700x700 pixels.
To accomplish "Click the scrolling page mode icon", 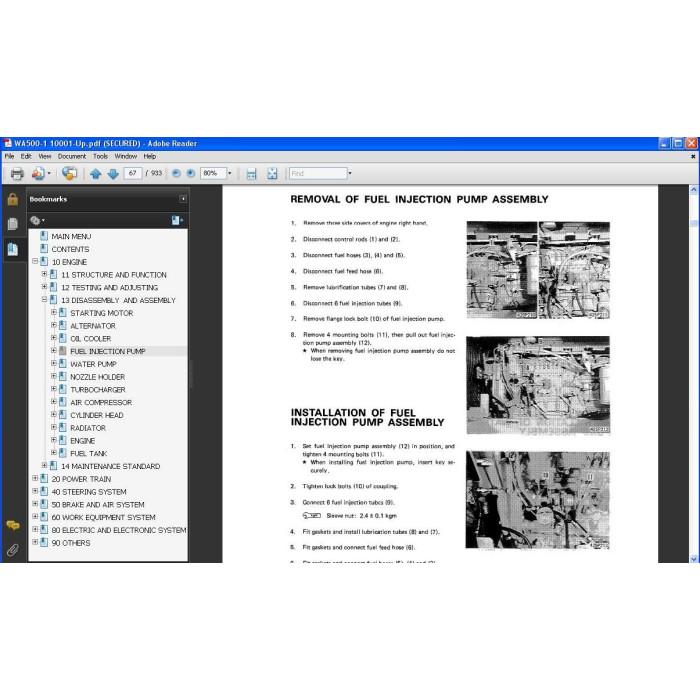I will (251, 174).
